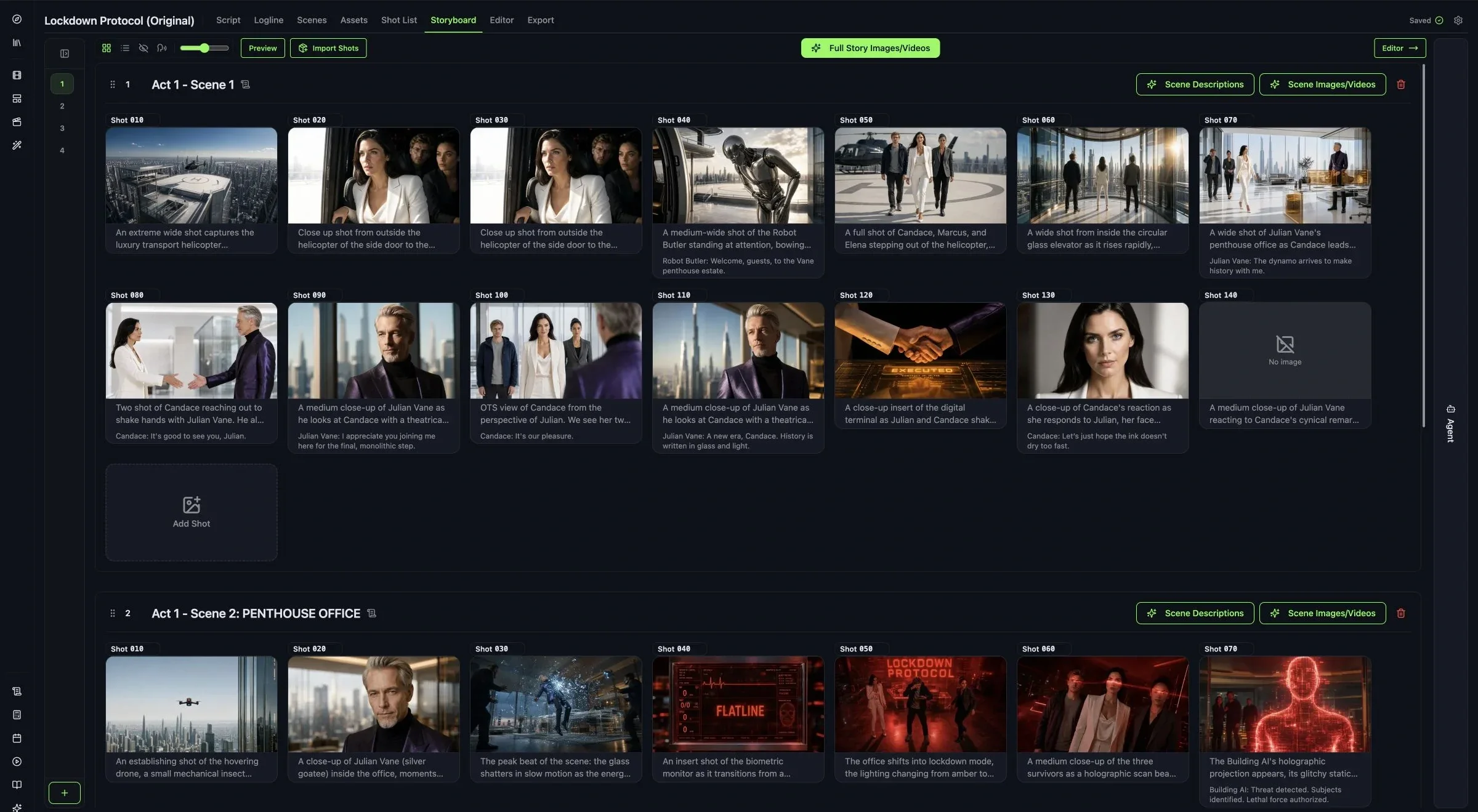Switch to list view layout
This screenshot has height=812, width=1478.
pos(125,48)
